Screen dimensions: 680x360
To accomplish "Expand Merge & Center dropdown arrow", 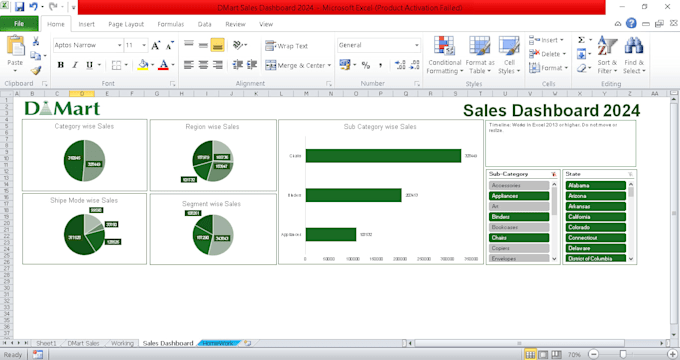I will [330, 65].
